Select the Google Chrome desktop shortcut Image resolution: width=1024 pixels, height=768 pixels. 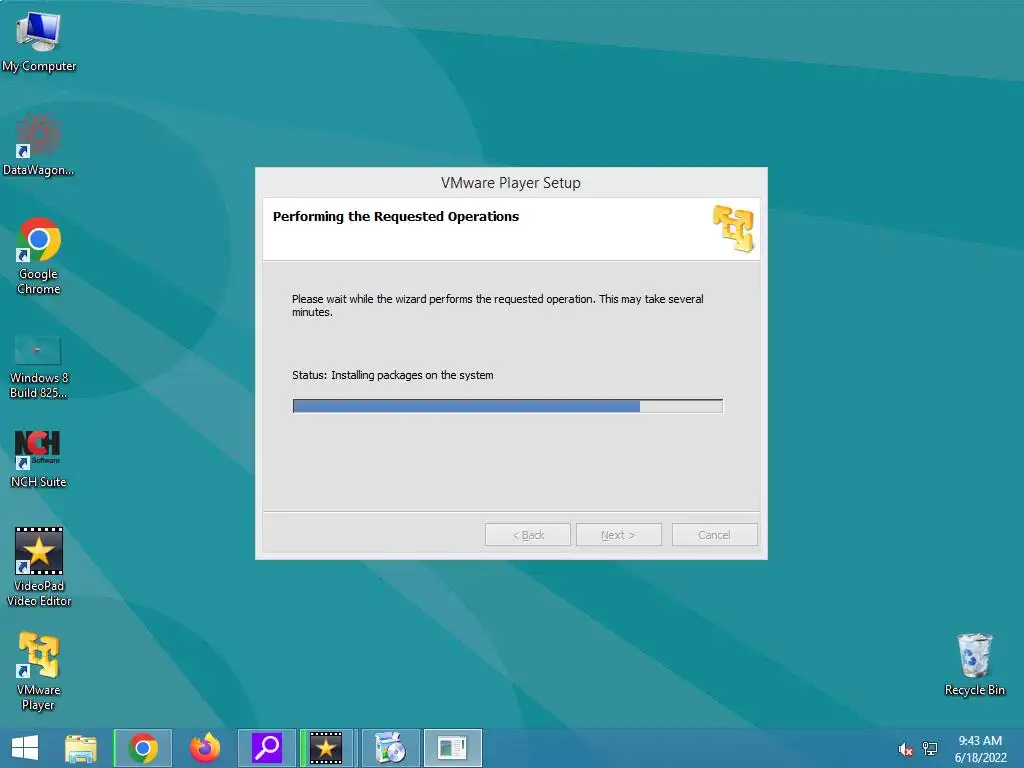click(x=39, y=255)
